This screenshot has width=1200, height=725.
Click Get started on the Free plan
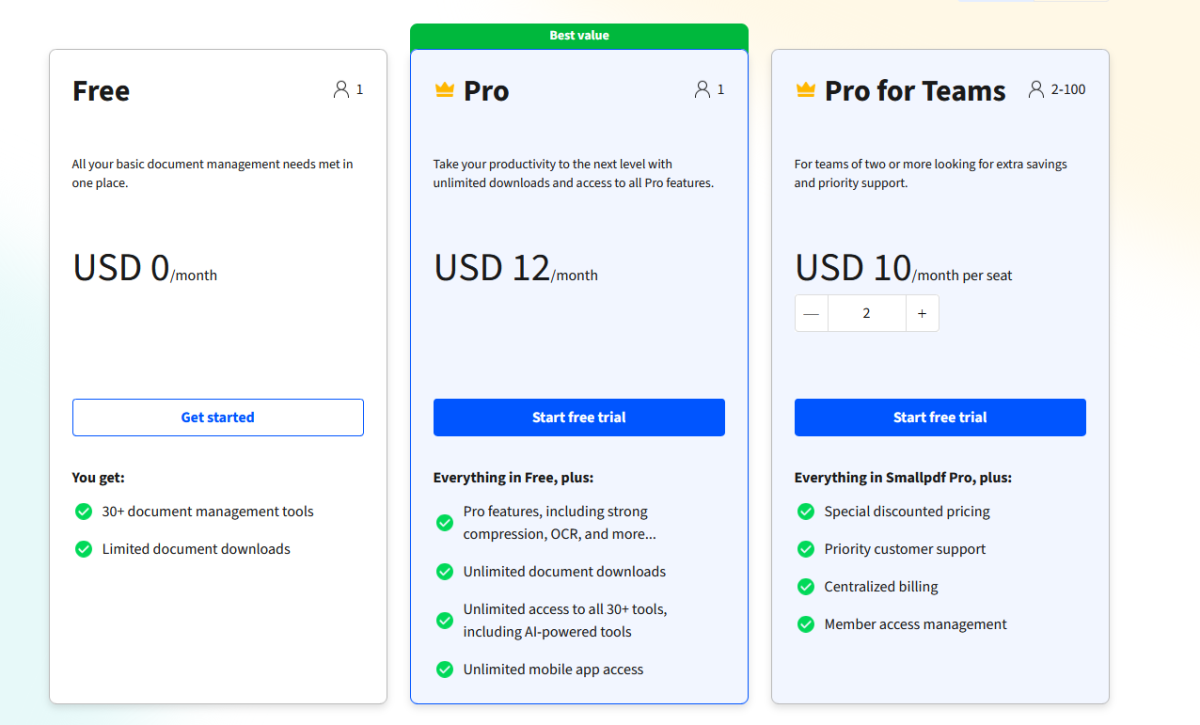point(217,417)
